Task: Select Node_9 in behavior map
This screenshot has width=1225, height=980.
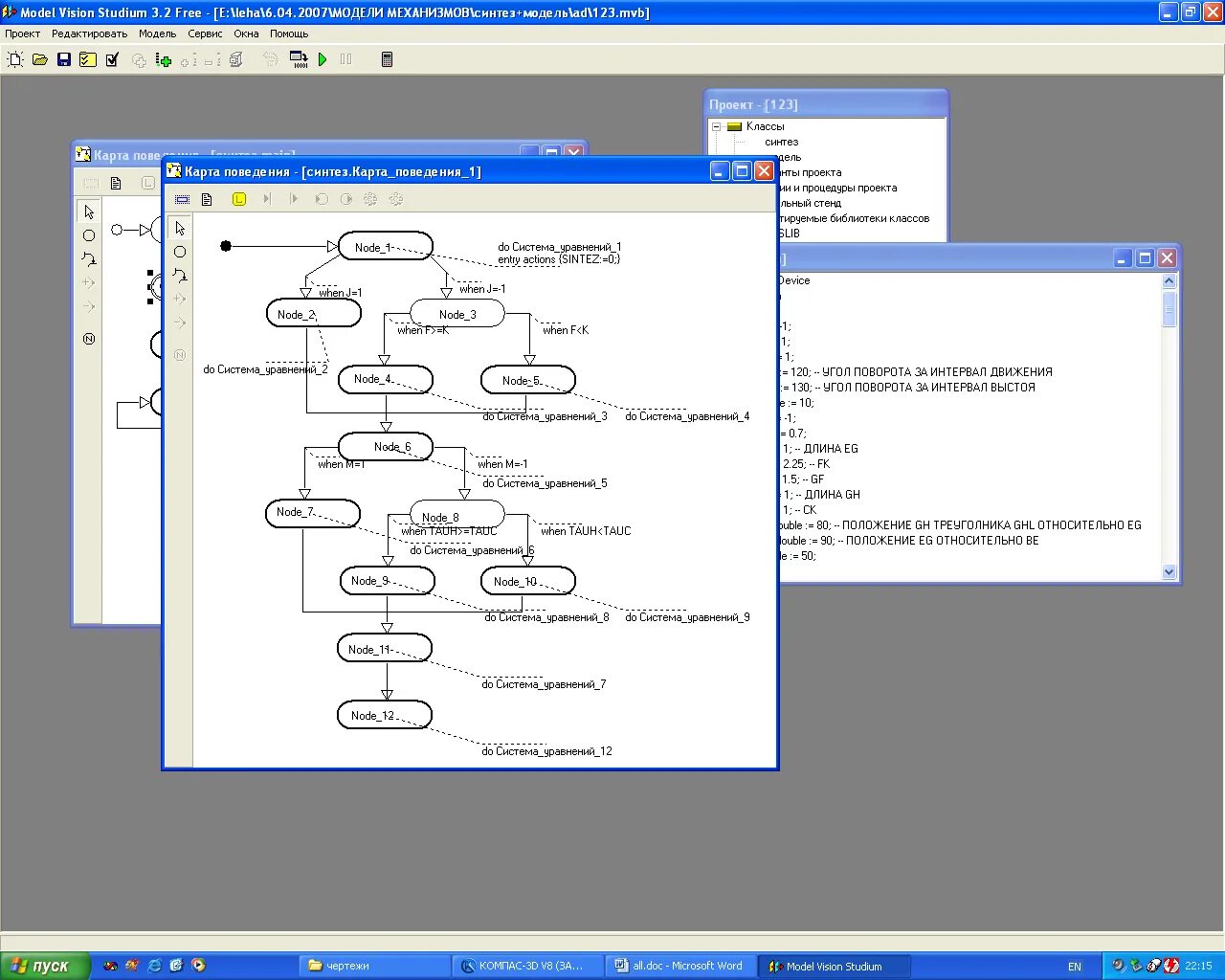Action: click(387, 581)
